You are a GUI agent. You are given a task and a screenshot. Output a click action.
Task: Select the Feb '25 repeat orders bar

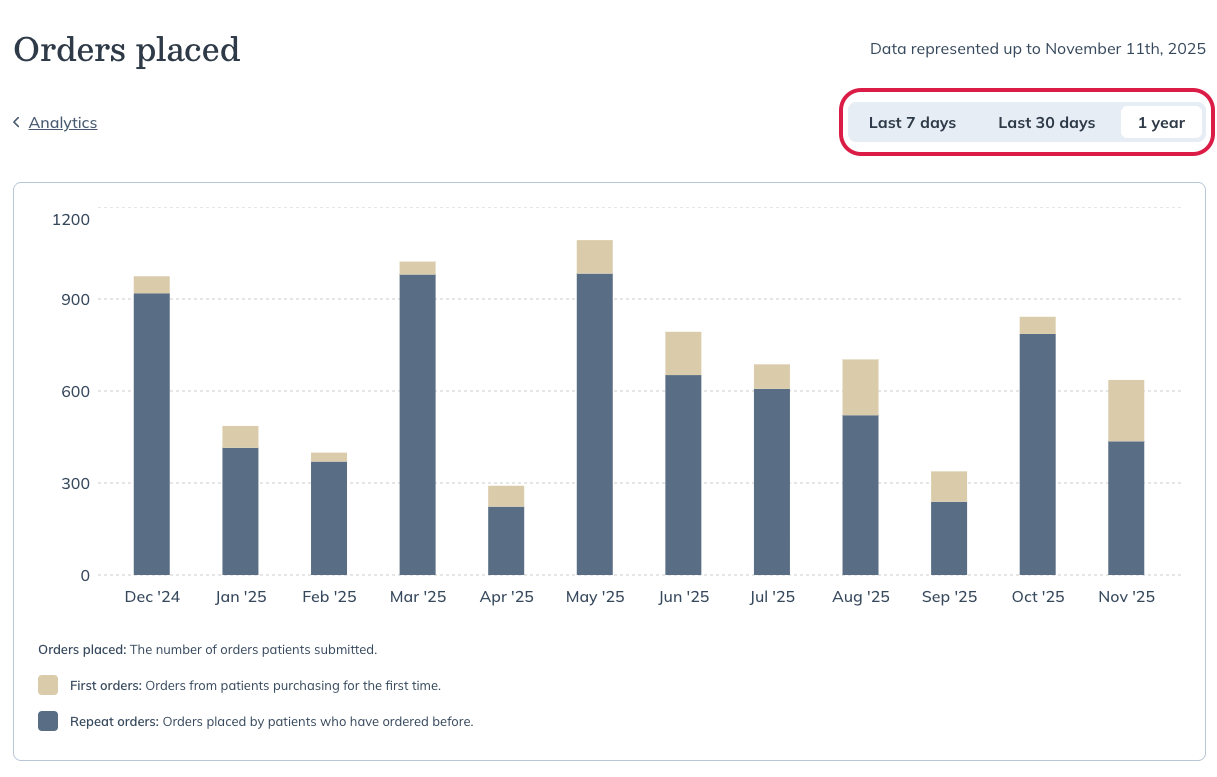click(329, 518)
